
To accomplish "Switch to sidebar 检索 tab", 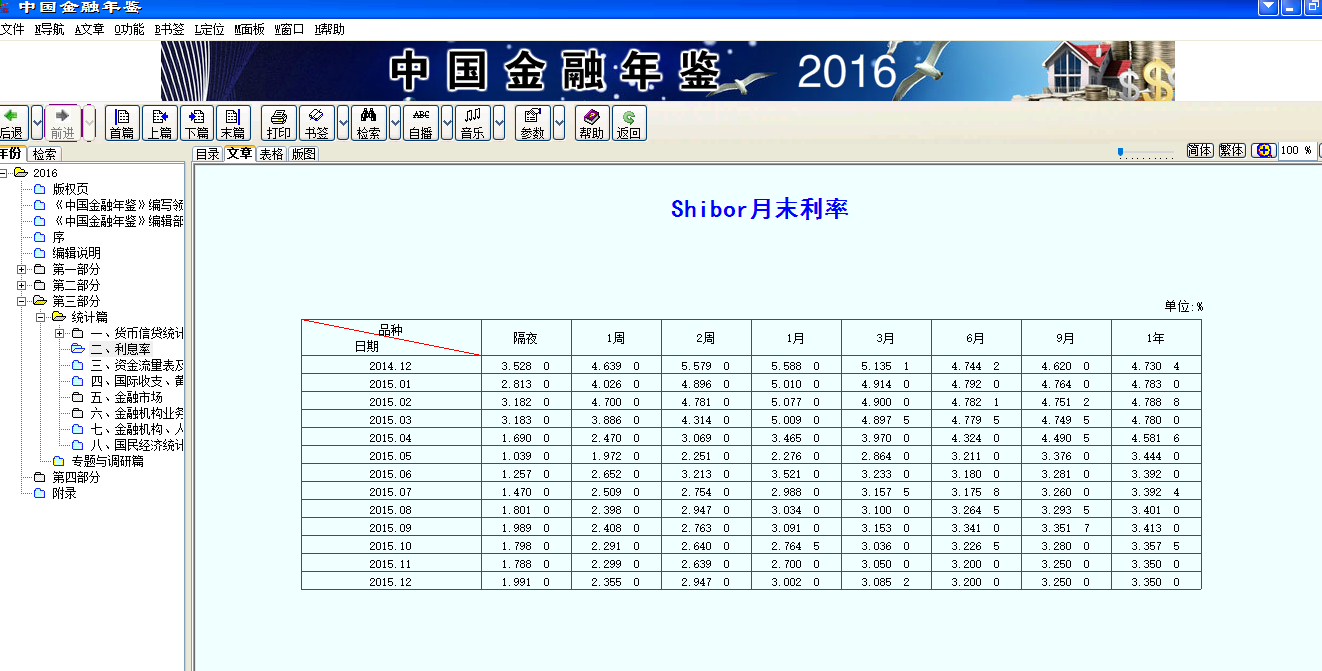I will 44,154.
